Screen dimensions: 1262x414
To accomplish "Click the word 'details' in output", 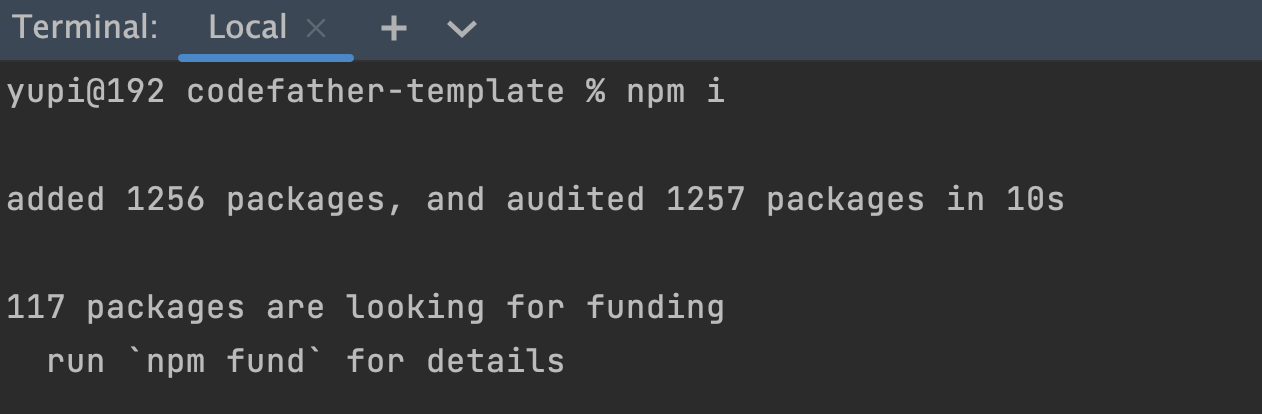I will 496,360.
